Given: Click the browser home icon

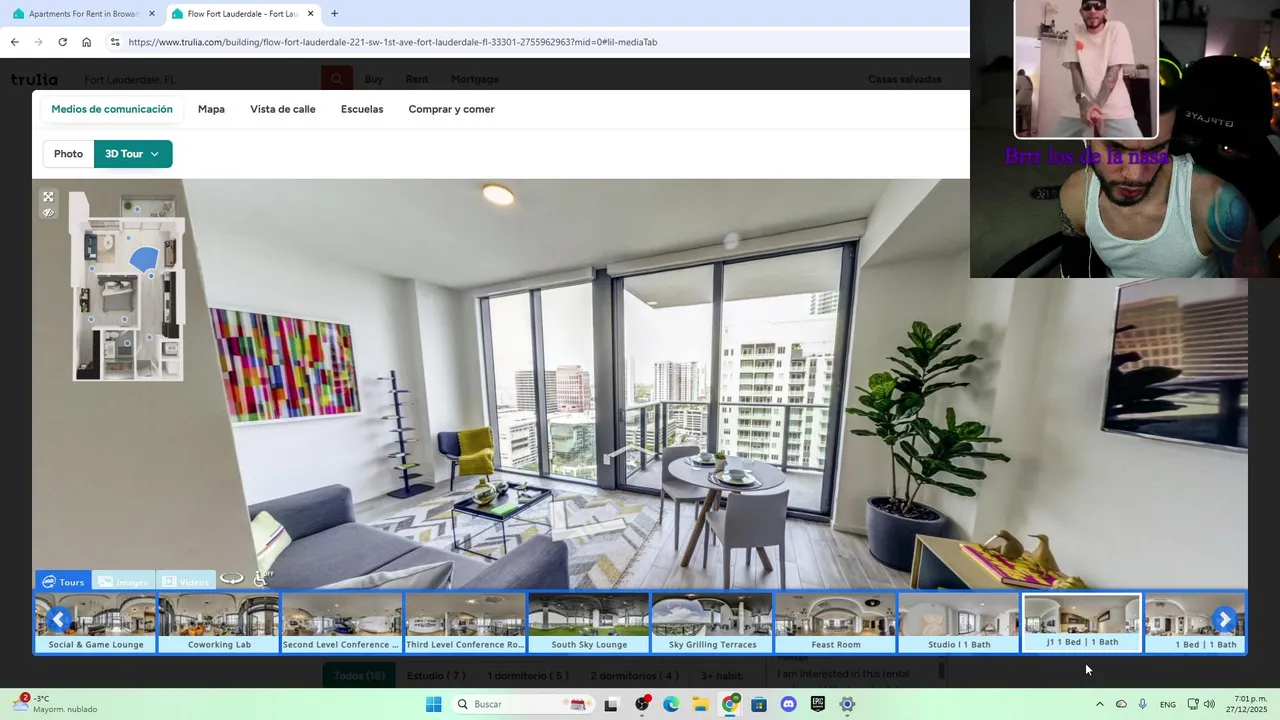Looking at the screenshot, I should [x=86, y=42].
